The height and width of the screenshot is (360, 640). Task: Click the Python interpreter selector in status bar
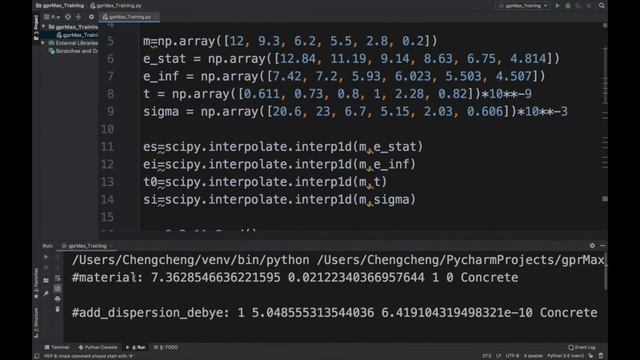(565, 356)
